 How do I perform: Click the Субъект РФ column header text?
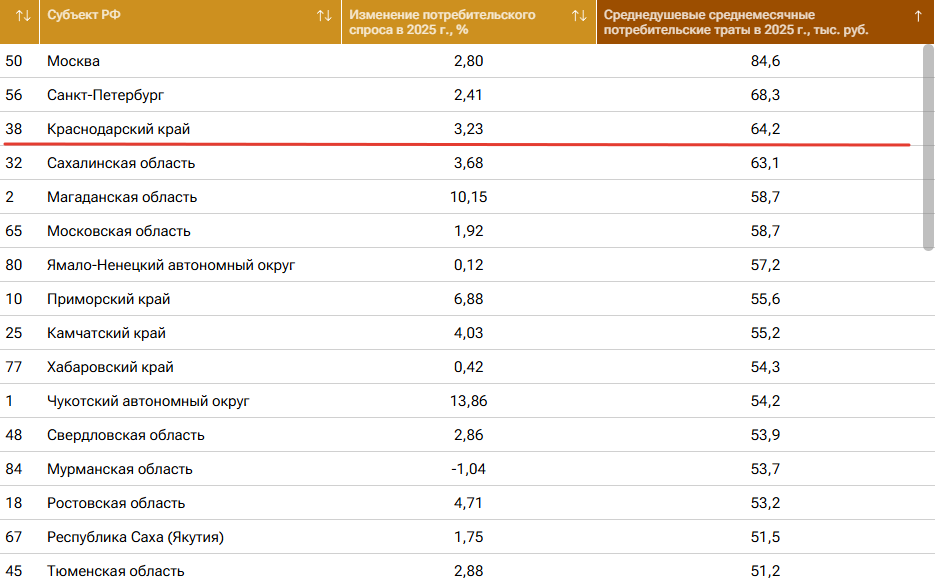[x=84, y=15]
